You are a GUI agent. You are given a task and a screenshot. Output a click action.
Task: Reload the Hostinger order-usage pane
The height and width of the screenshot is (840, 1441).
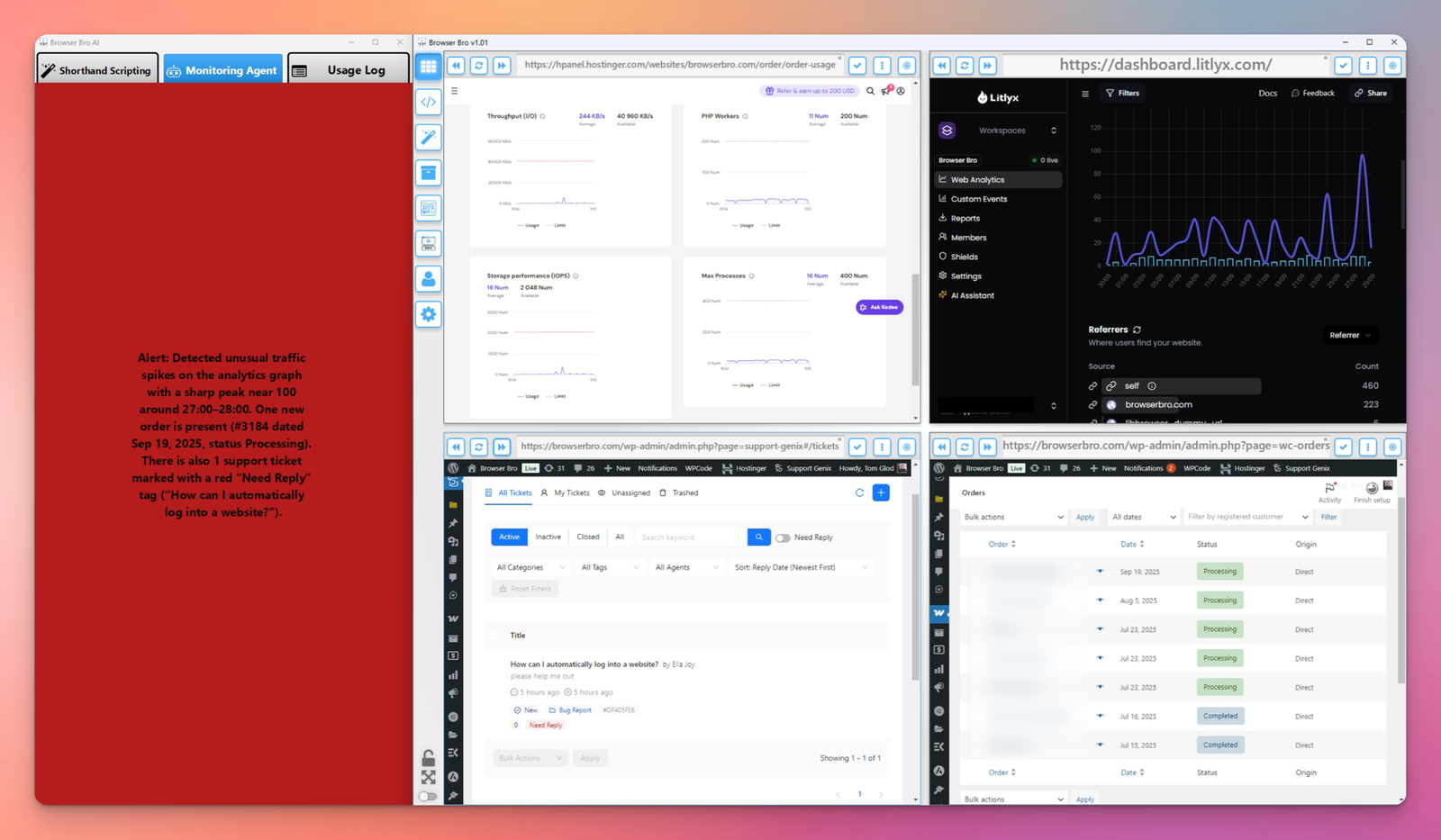(479, 65)
